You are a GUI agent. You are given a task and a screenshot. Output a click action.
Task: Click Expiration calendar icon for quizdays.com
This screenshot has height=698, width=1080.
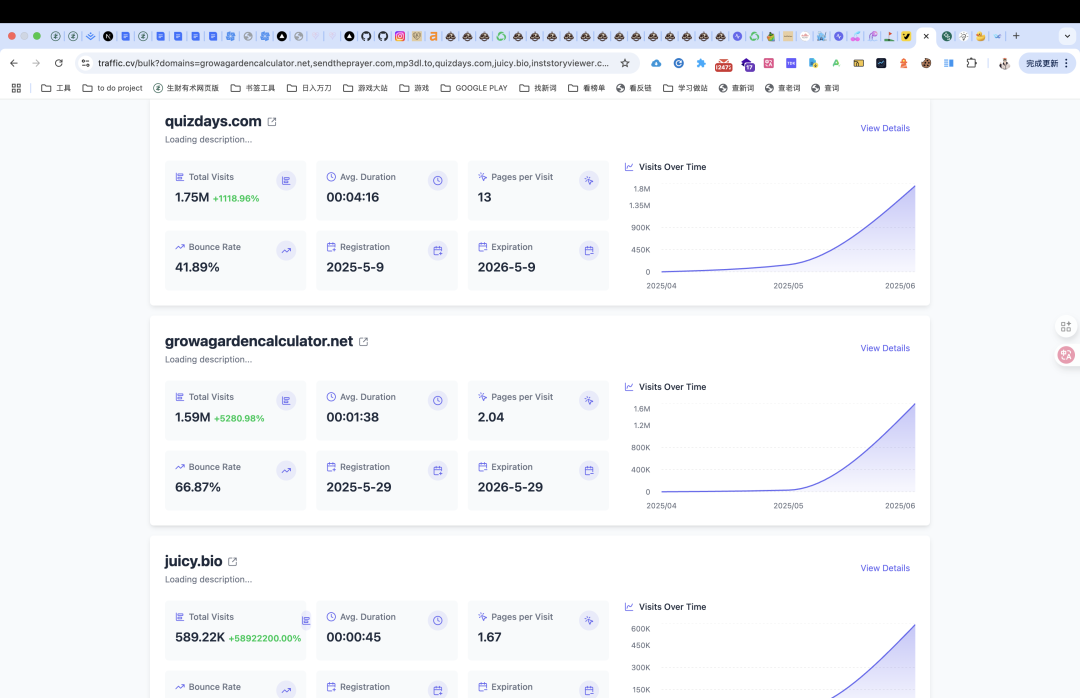[589, 251]
